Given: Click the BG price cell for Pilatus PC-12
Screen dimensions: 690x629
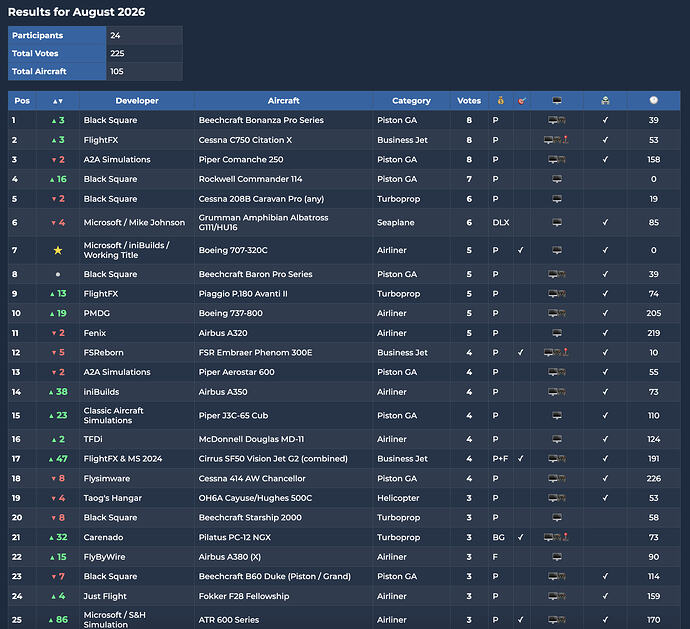Looking at the screenshot, I should [x=499, y=537].
